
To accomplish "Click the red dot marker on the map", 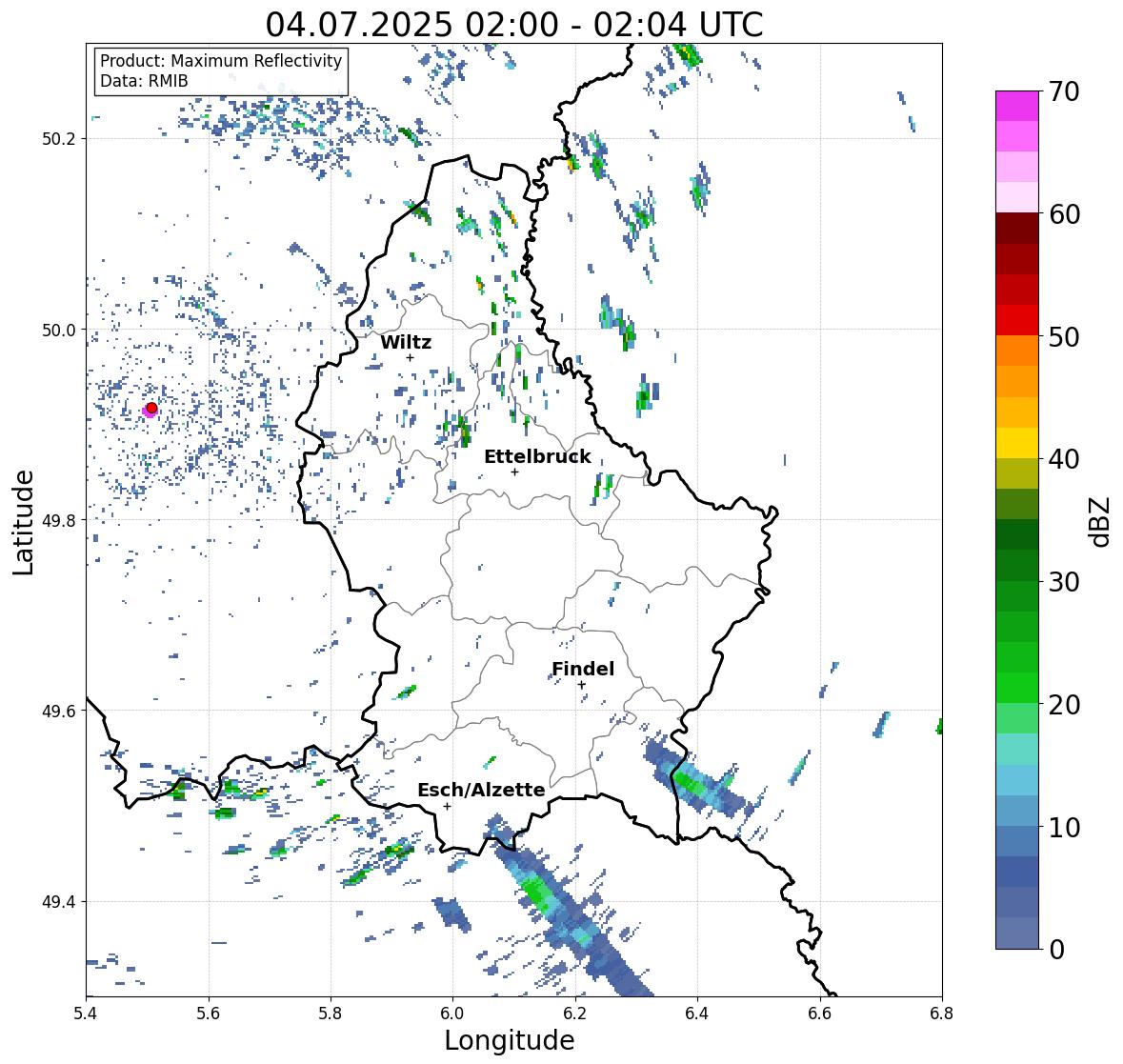I will 151,408.
